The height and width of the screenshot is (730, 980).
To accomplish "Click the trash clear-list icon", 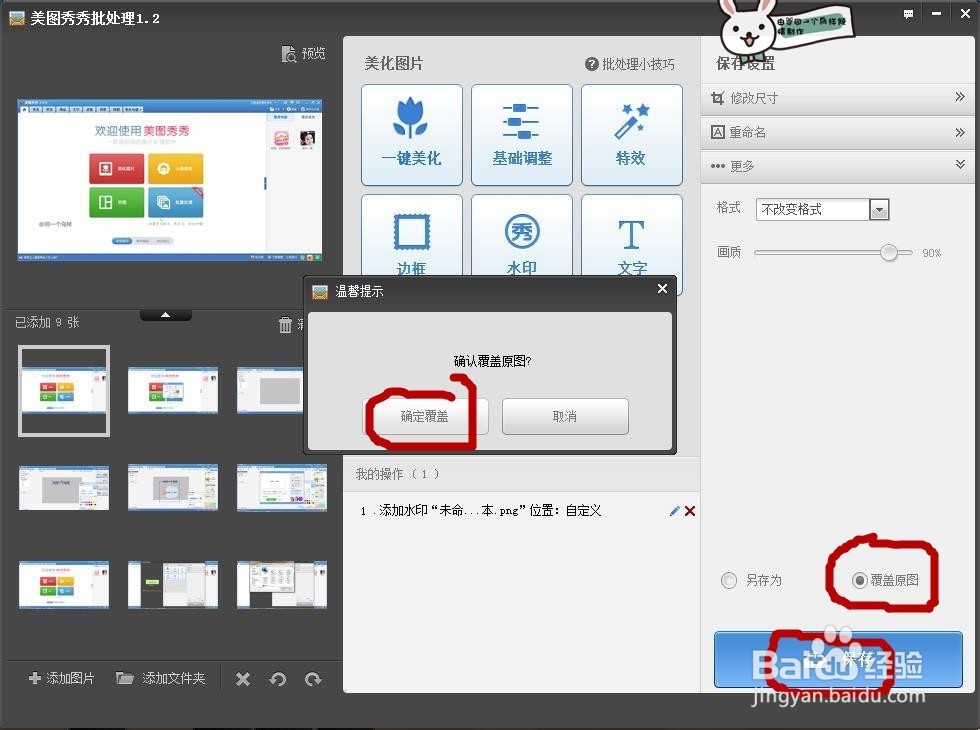I will (285, 324).
